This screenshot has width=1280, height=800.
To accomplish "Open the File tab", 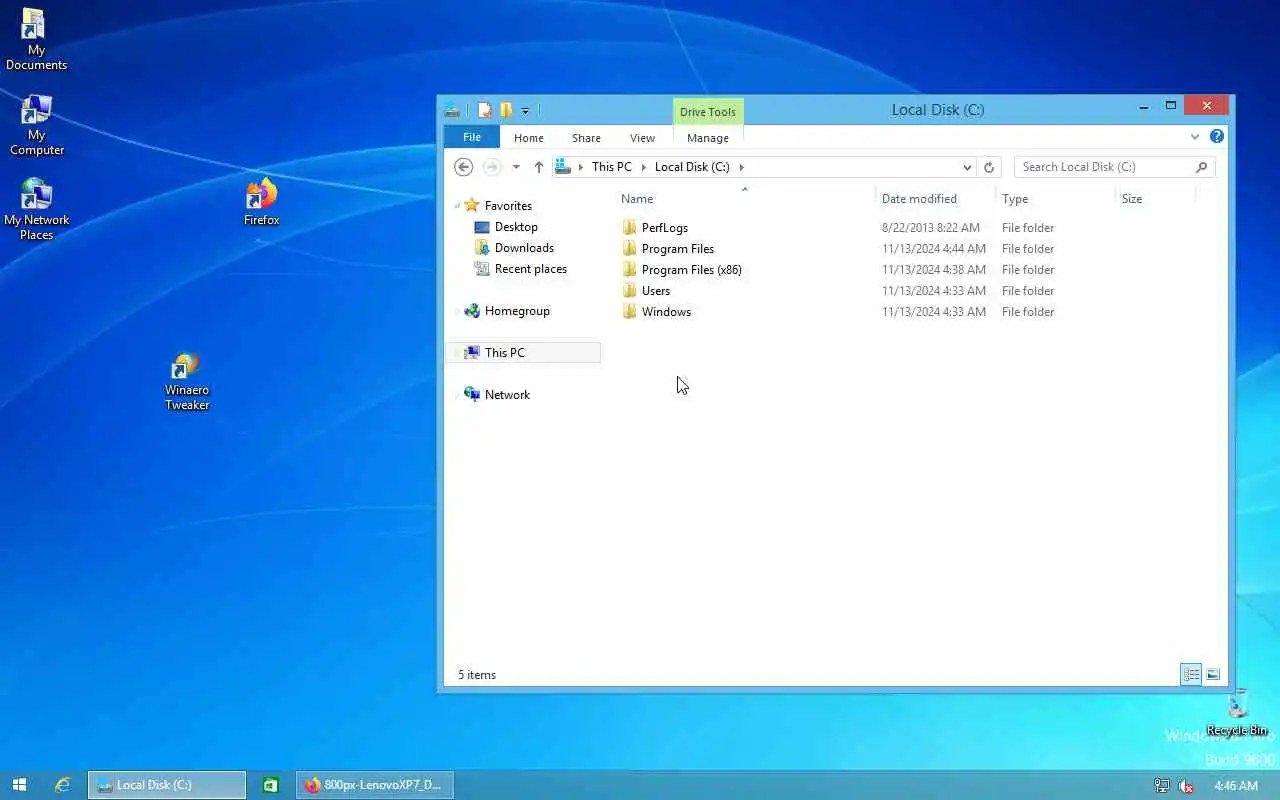I will point(472,137).
